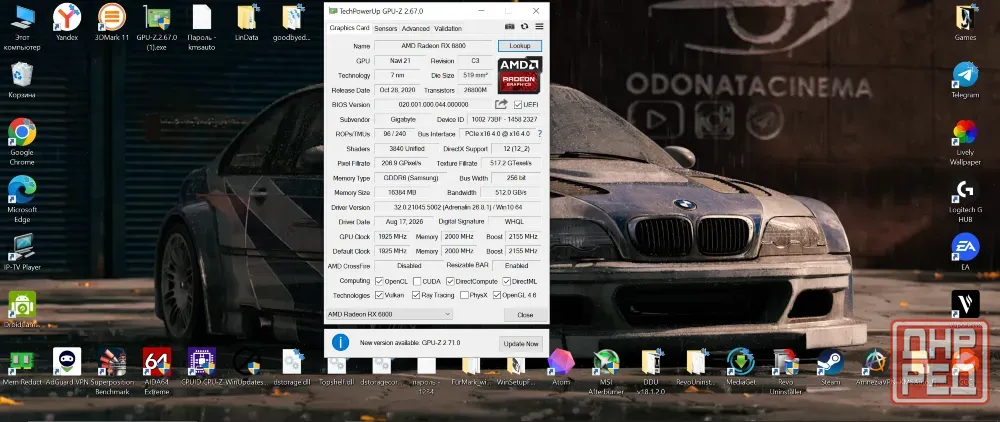
Task: Open the Telegram desktop shortcut
Action: pos(965,80)
